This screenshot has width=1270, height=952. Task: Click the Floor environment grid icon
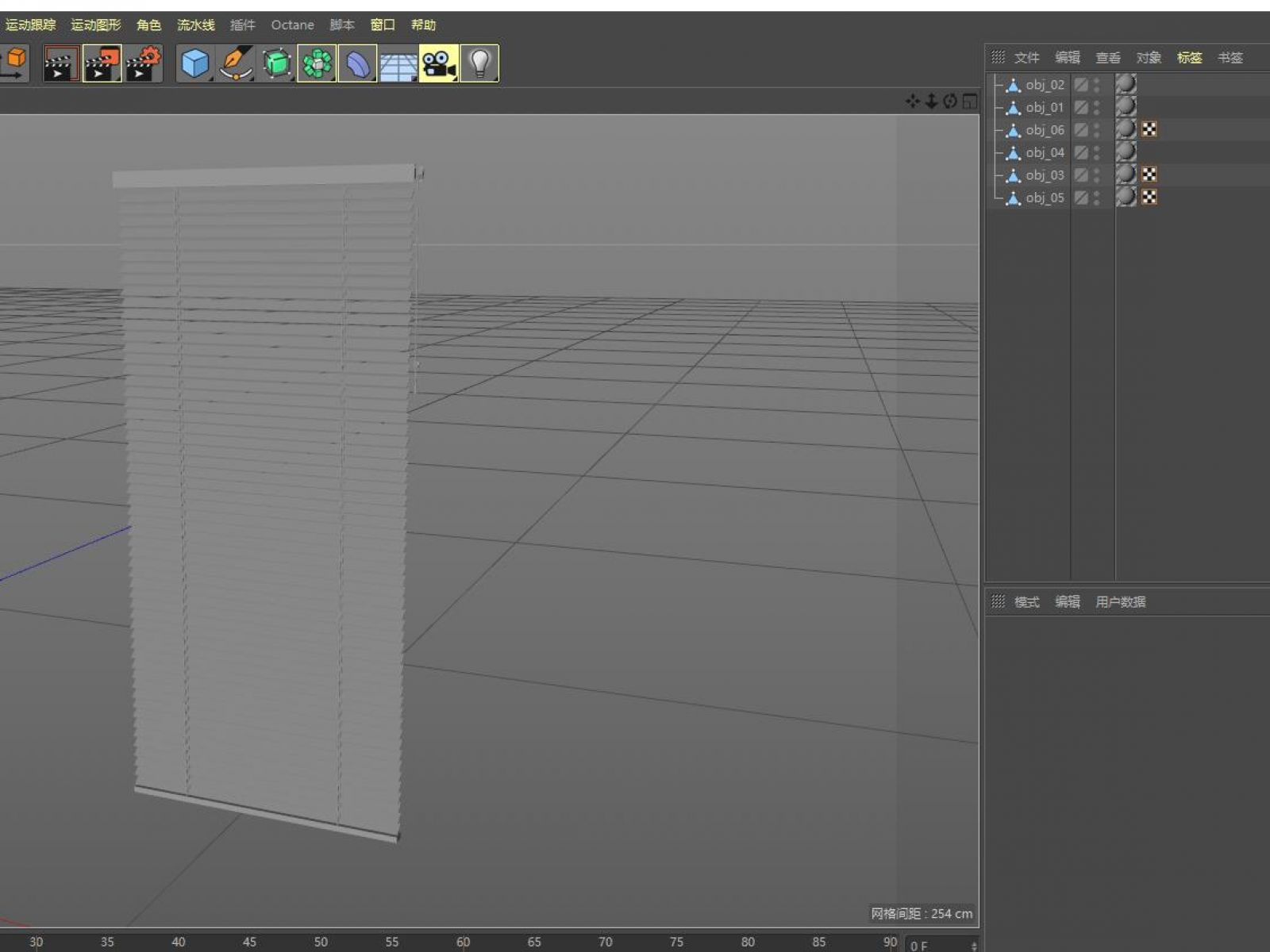tap(398, 63)
